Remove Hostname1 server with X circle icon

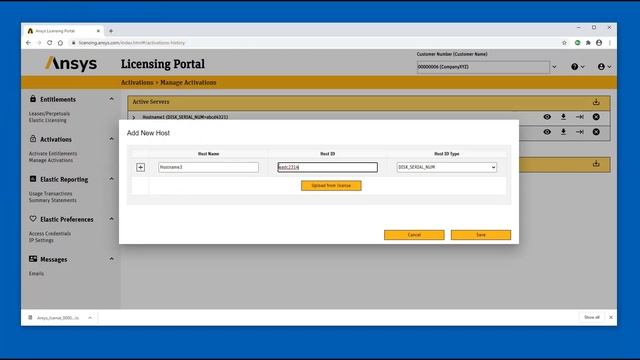[596, 117]
